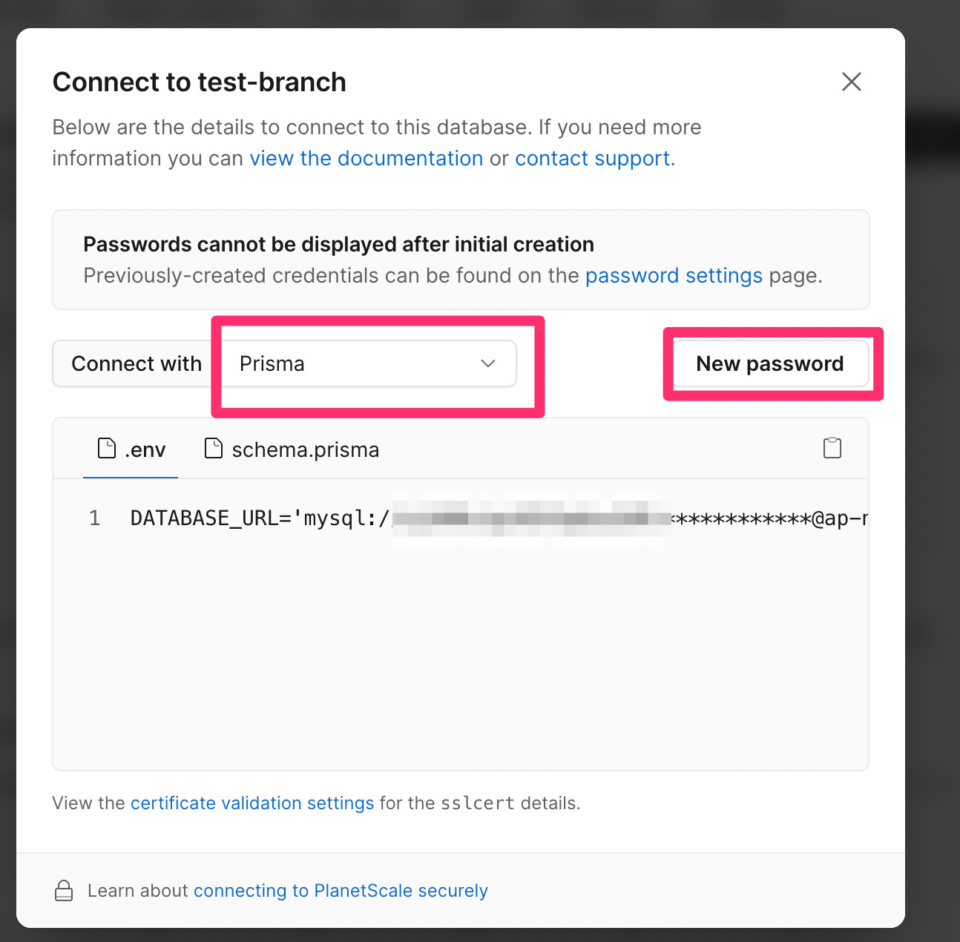This screenshot has width=960, height=942.
Task: Go to the password settings page link
Action: [673, 276]
